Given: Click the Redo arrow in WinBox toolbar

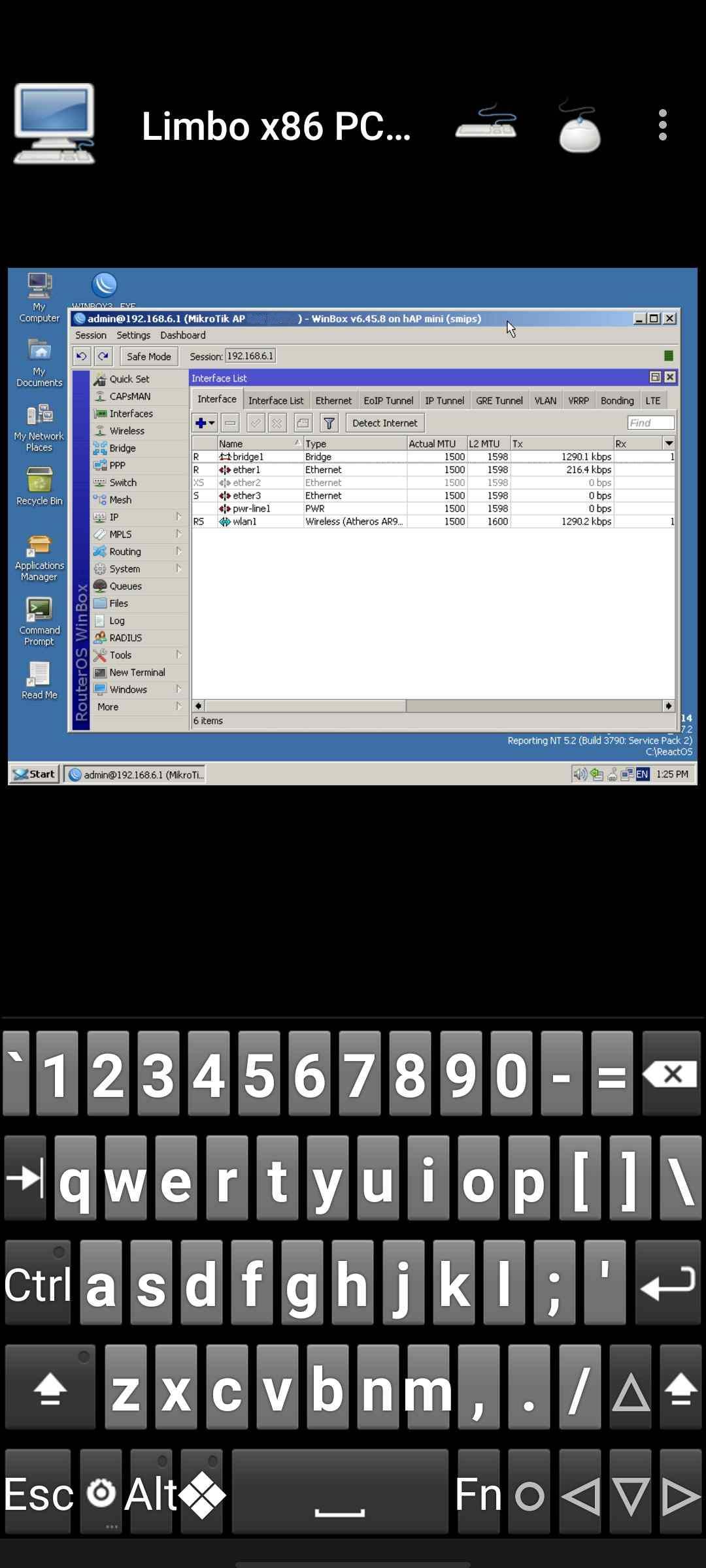Looking at the screenshot, I should [x=103, y=356].
